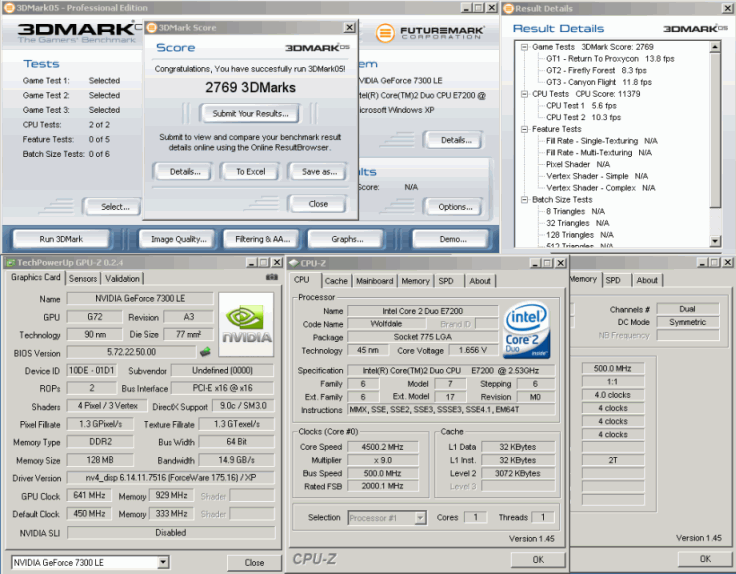Click scroll down arrow in Result Details

[x=715, y=241]
